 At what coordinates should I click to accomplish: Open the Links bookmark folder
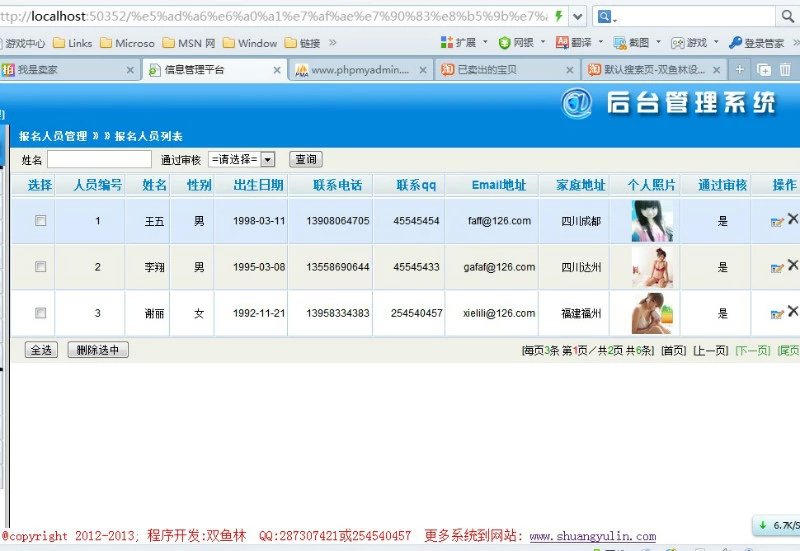(73, 43)
